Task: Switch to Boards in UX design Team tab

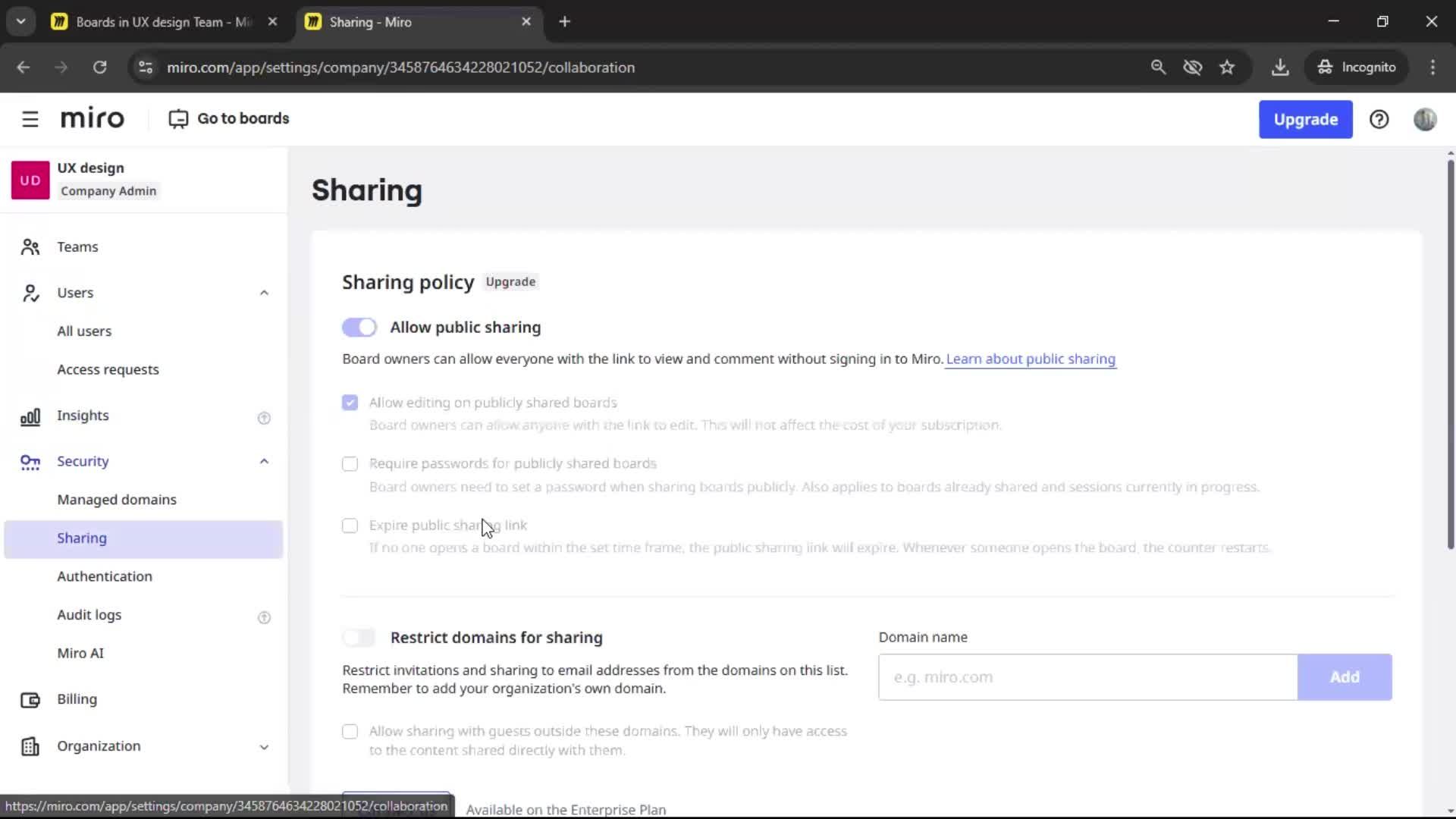Action: 165,22
